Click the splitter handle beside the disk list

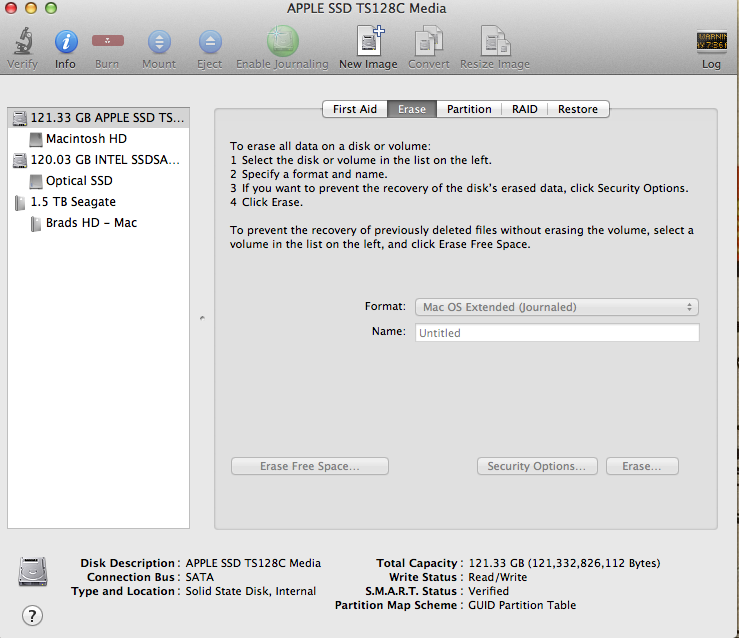pyautogui.click(x=202, y=318)
